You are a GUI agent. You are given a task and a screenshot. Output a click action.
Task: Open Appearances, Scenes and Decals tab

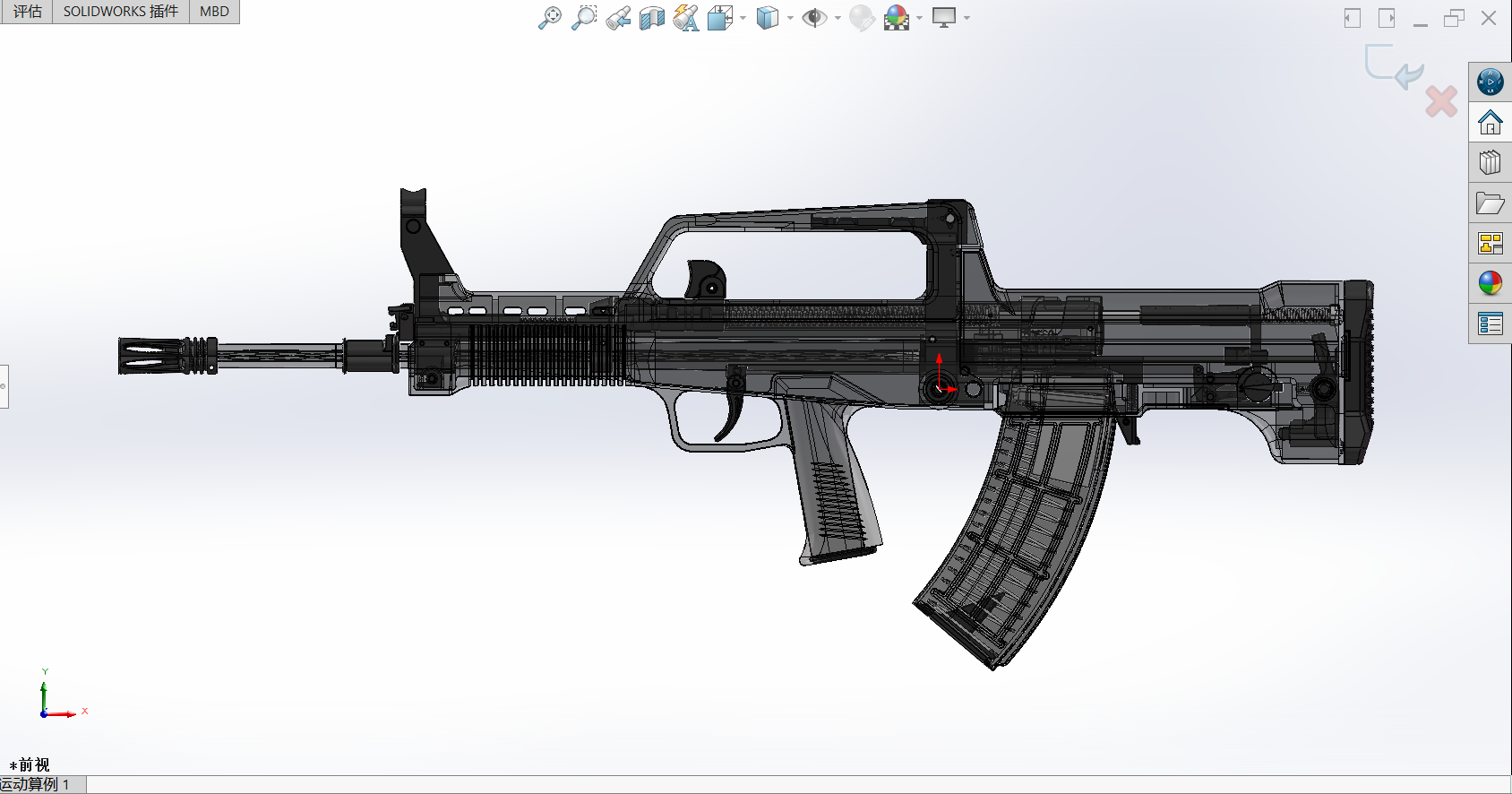point(1491,283)
